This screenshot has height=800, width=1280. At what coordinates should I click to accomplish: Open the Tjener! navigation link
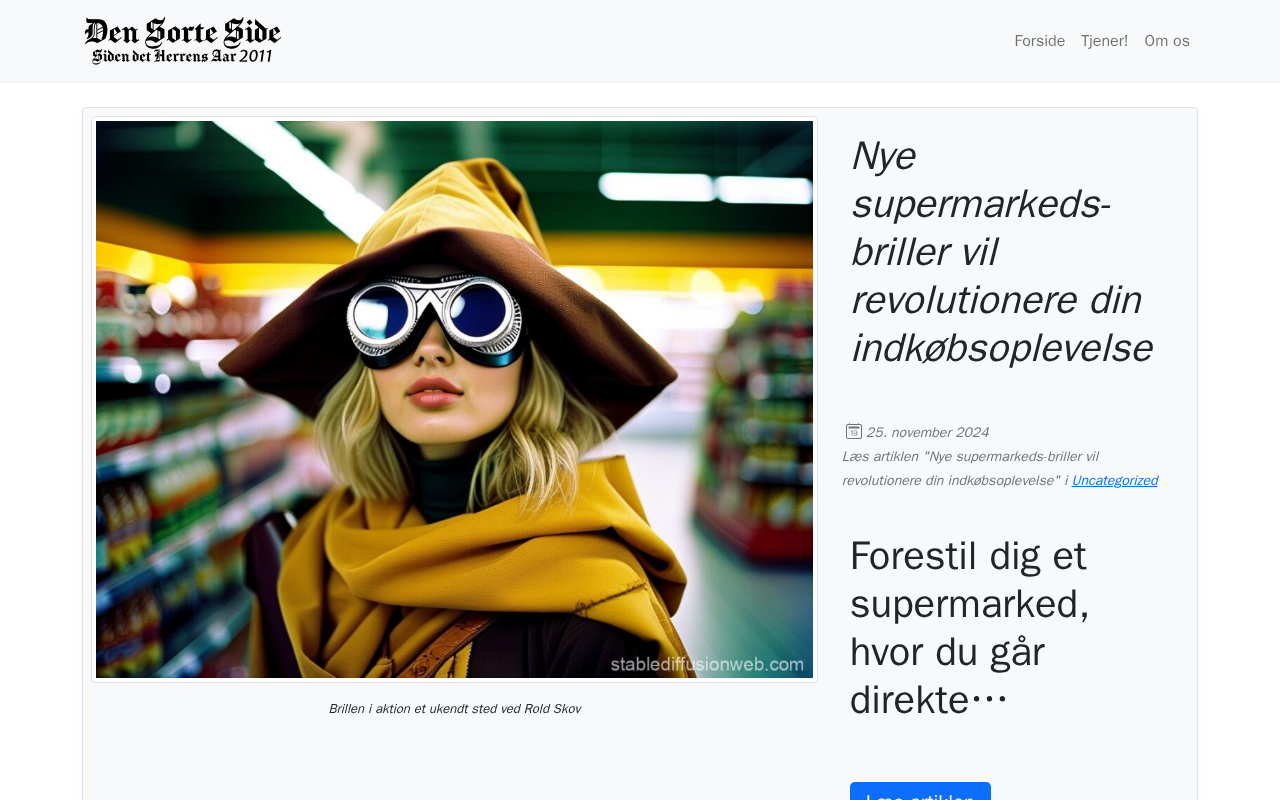coord(1104,41)
